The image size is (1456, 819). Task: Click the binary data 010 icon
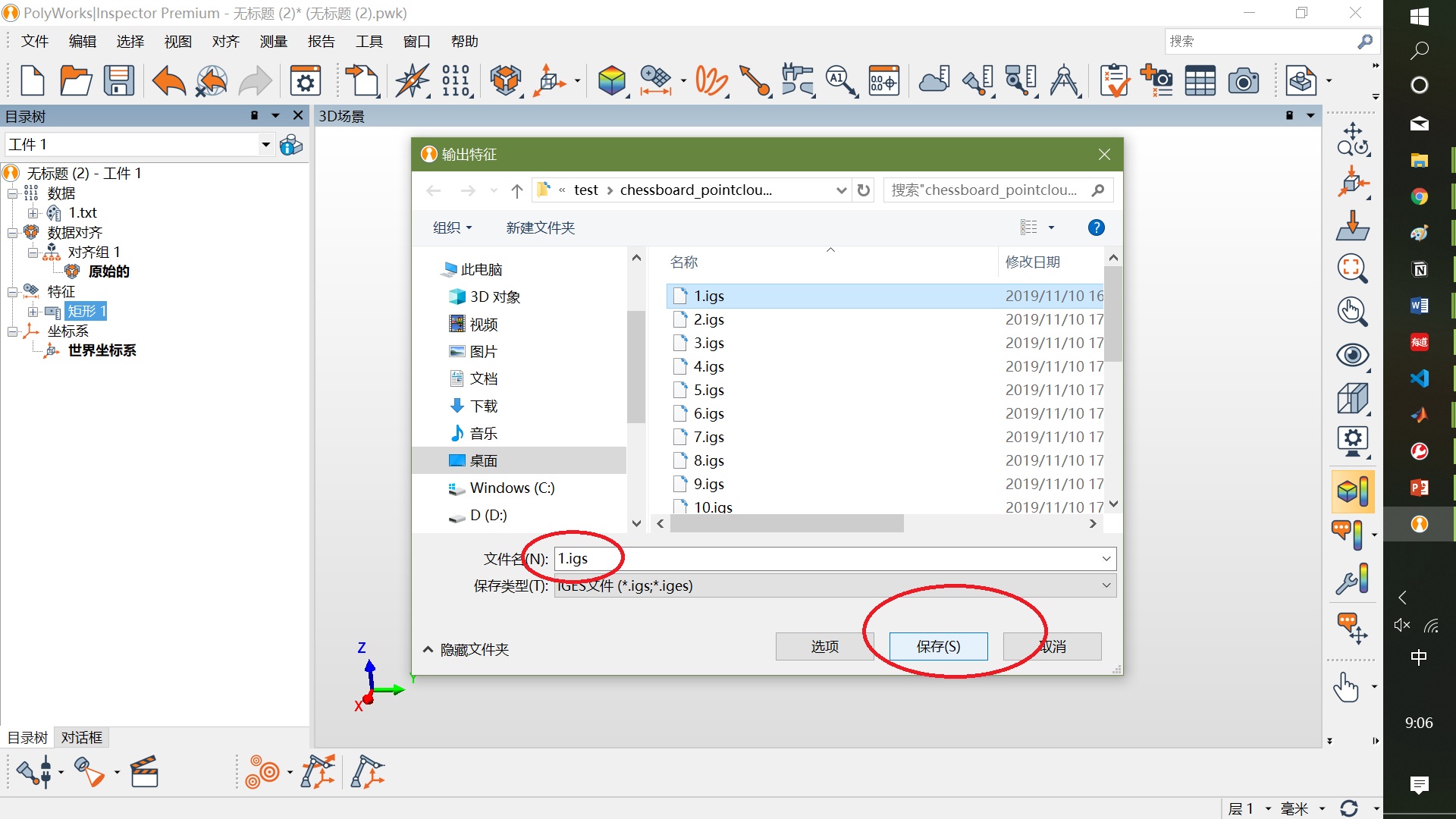[x=456, y=80]
